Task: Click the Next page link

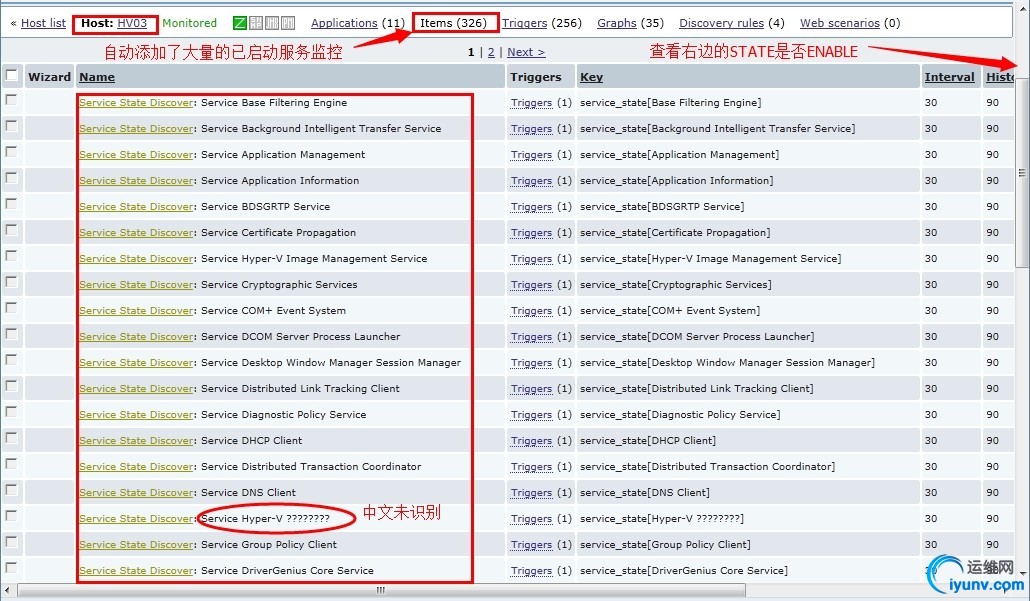Action: (x=526, y=52)
